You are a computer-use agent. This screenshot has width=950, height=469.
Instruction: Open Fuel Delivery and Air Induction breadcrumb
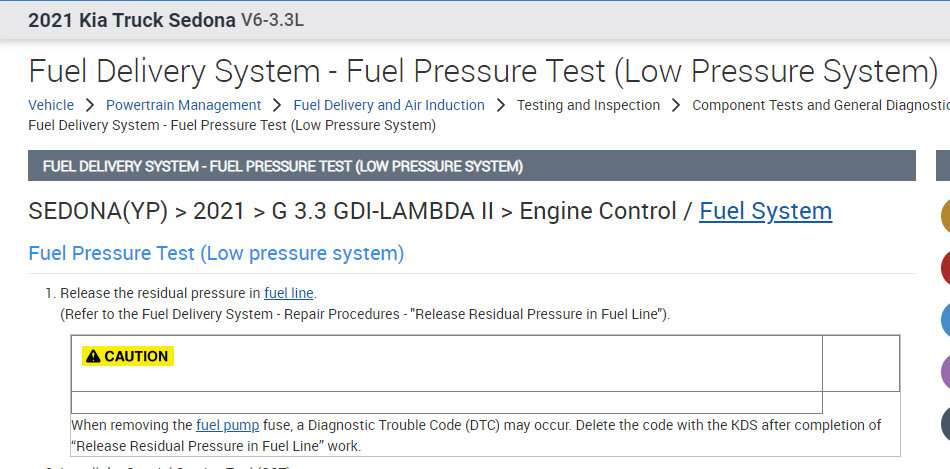(388, 105)
